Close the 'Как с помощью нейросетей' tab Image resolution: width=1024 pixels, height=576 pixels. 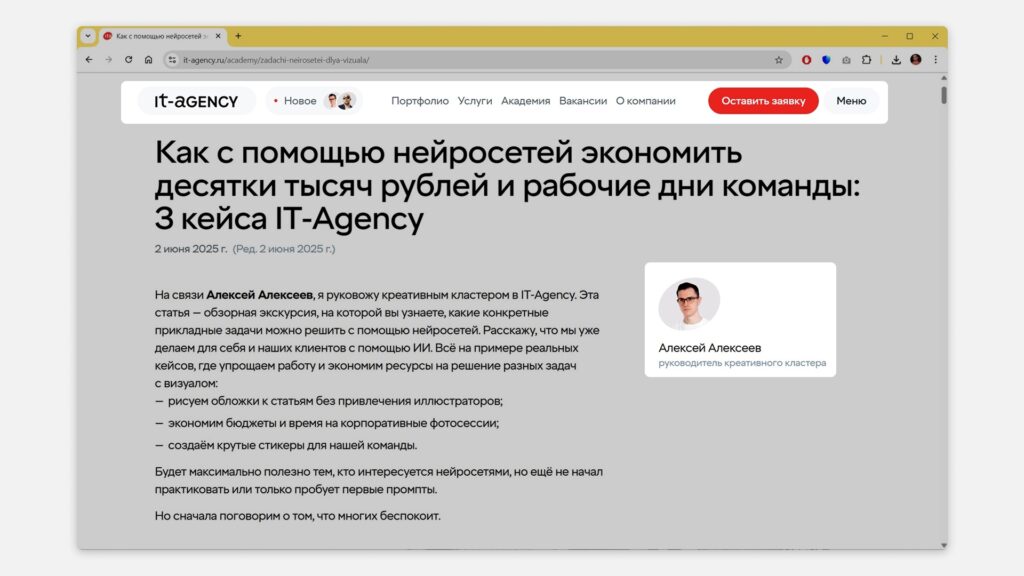[x=218, y=36]
